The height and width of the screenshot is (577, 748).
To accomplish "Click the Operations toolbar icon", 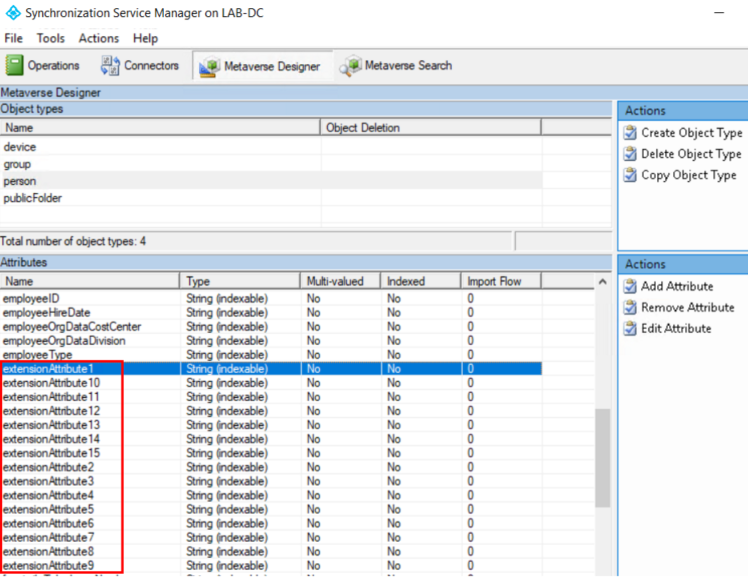I will (x=15, y=66).
